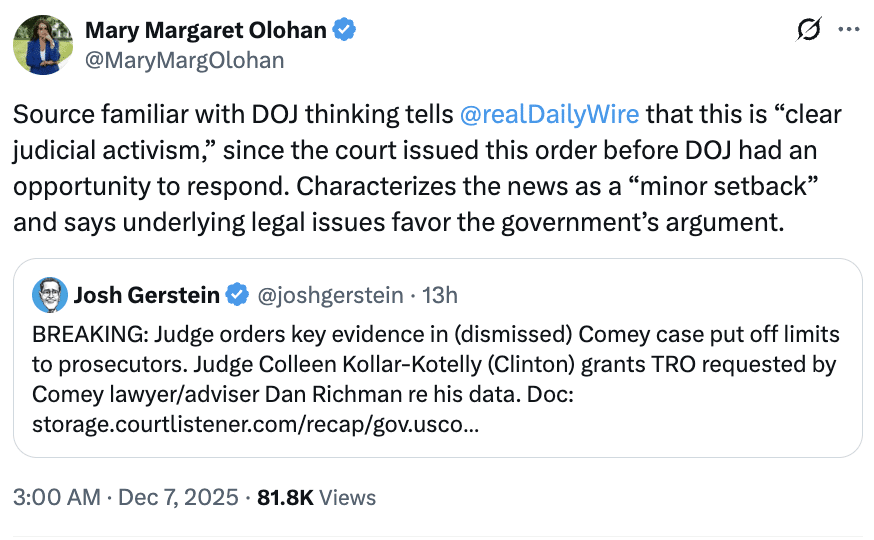Click the word BREAKING in quoted tweet
The height and width of the screenshot is (540, 874).
(81, 334)
